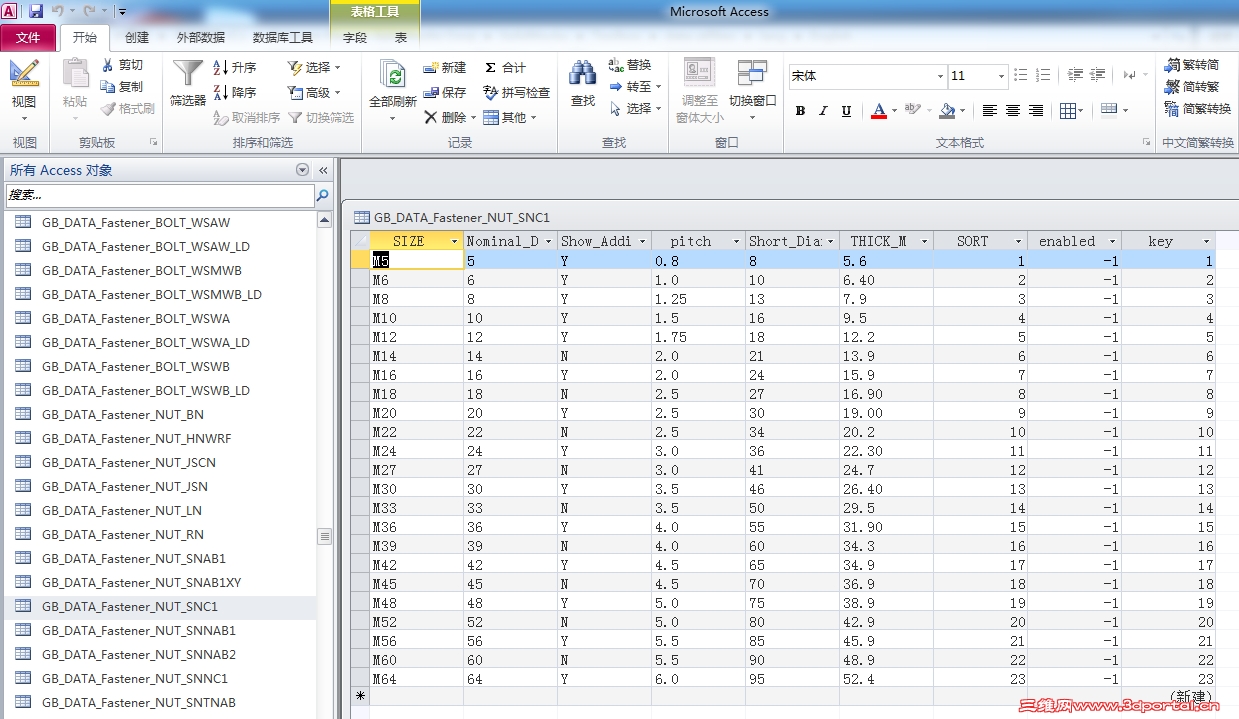1239x719 pixels.
Task: Click the 全部刷新 refresh all icon
Action: tap(393, 75)
